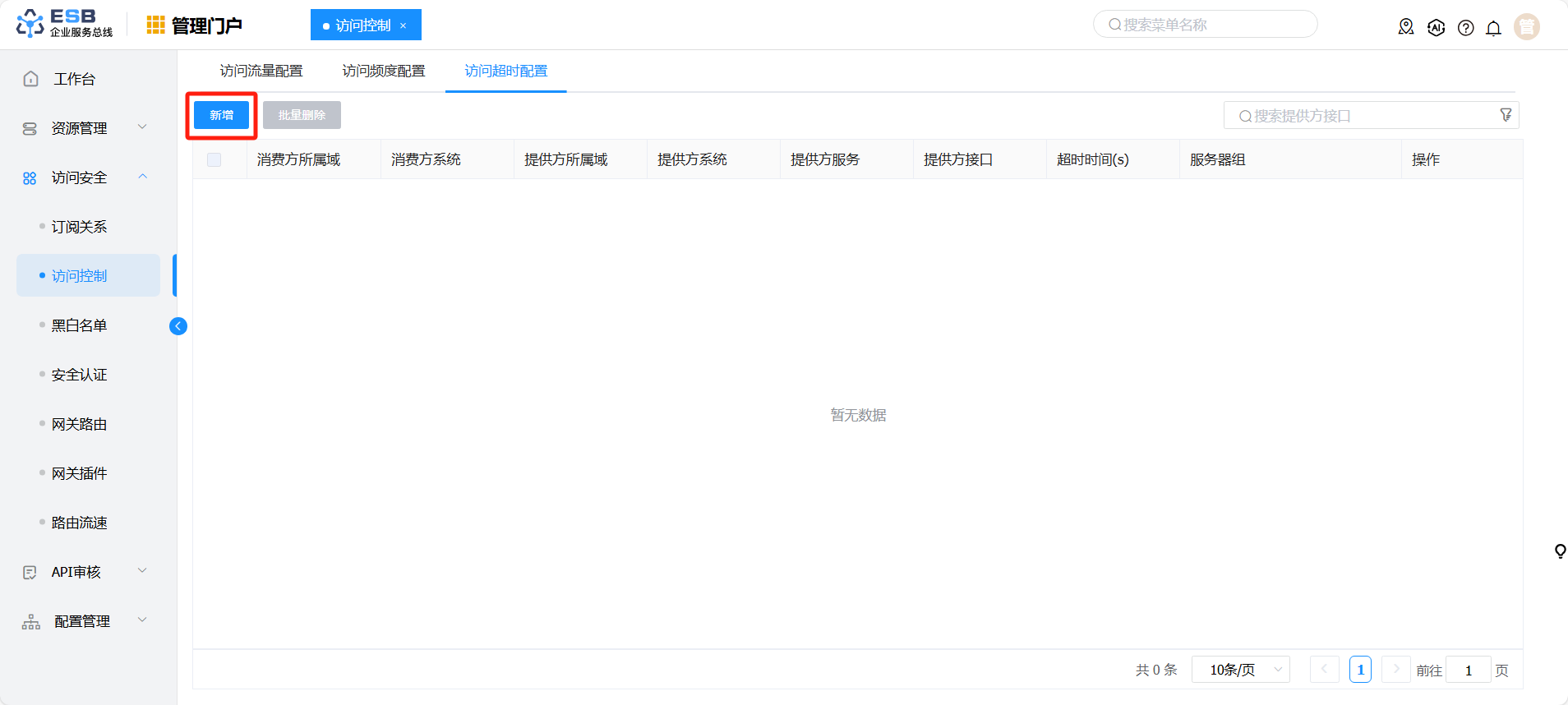Toggle the select-all checkbox in table header
Image resolution: width=1568 pixels, height=705 pixels.
(x=214, y=159)
